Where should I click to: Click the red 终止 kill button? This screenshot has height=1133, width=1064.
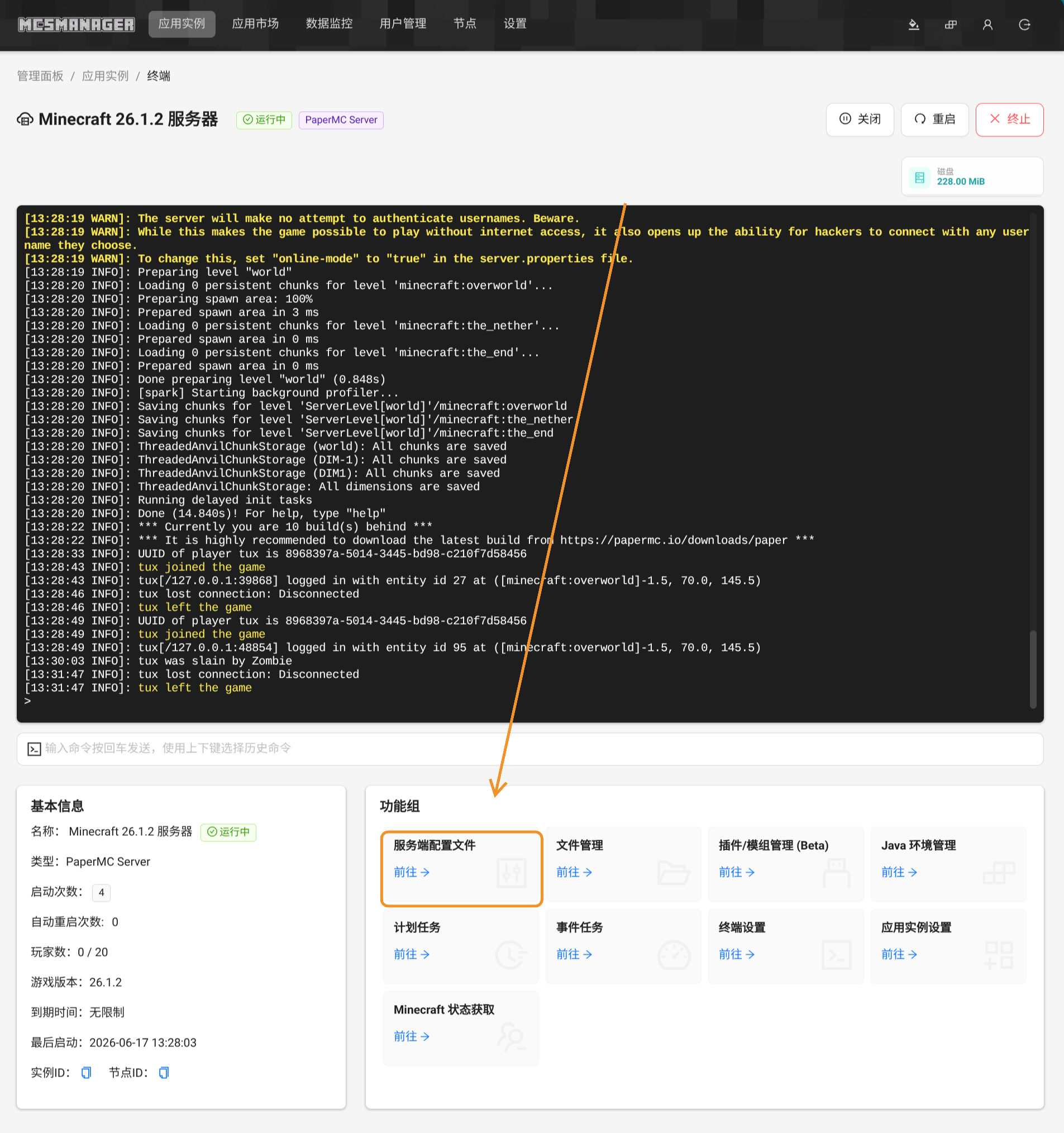1009,119
